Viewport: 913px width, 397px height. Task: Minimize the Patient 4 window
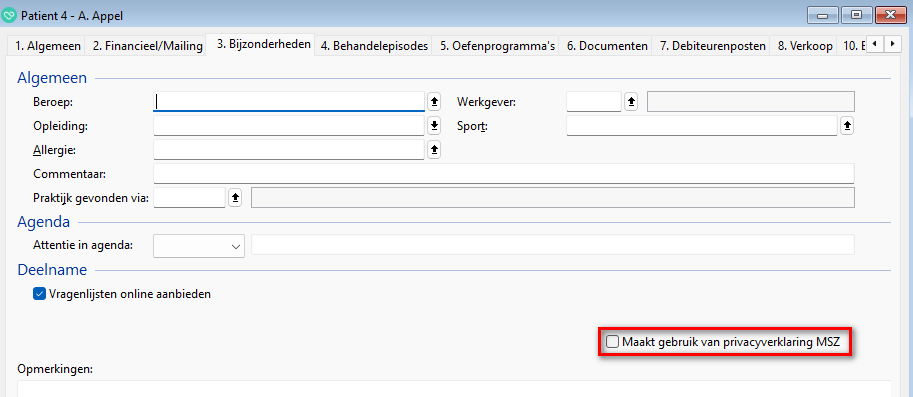[x=823, y=16]
